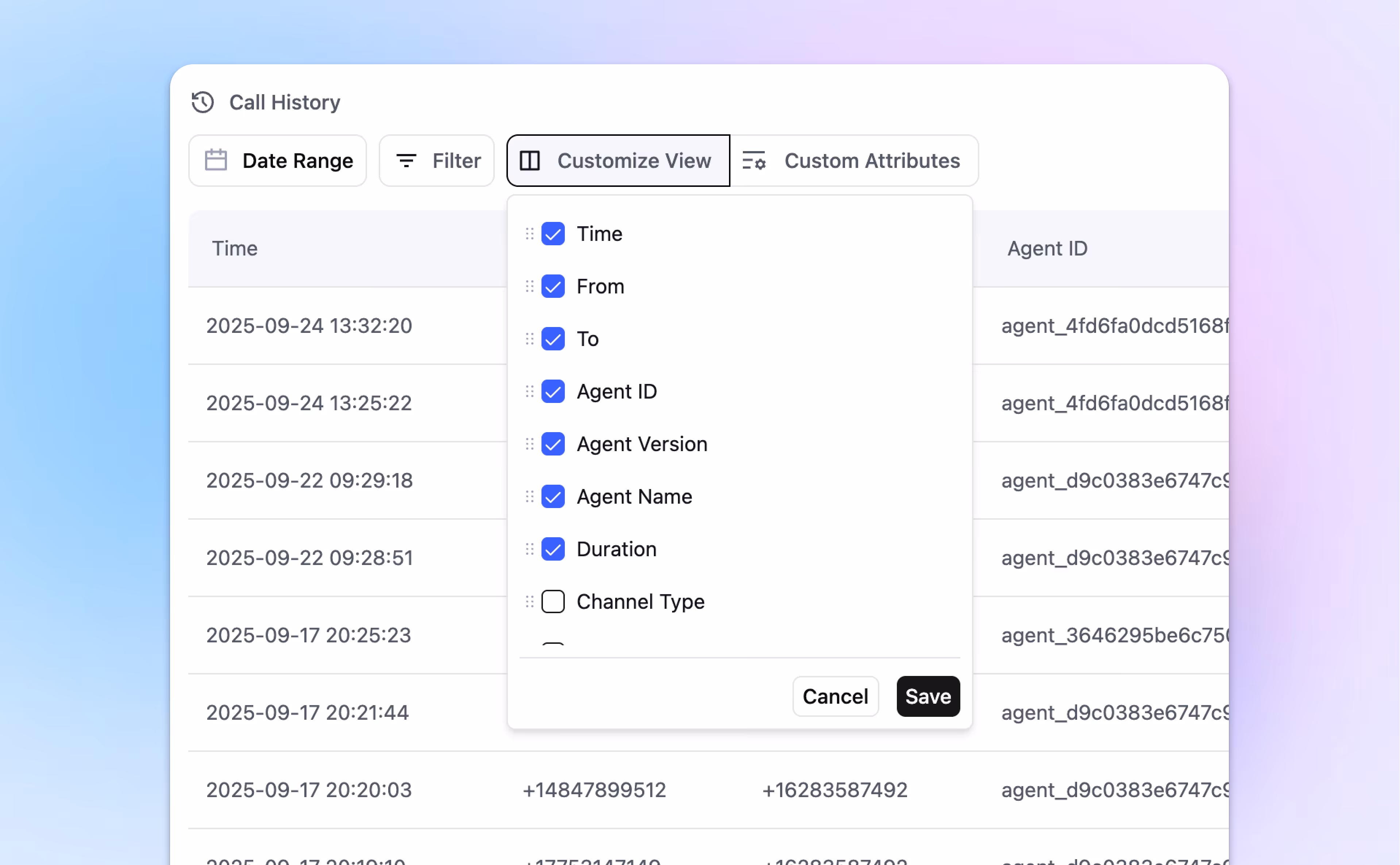The image size is (1400, 865).
Task: Cancel the Customize View changes
Action: pyautogui.click(x=835, y=696)
